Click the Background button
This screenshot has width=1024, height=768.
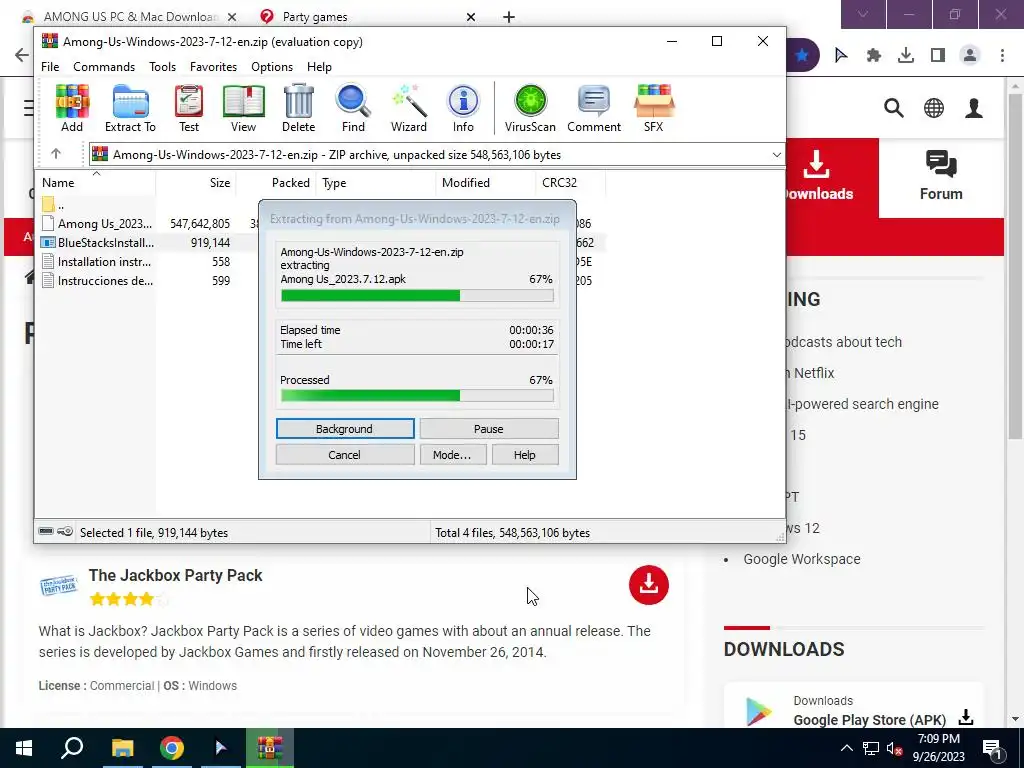click(x=345, y=428)
